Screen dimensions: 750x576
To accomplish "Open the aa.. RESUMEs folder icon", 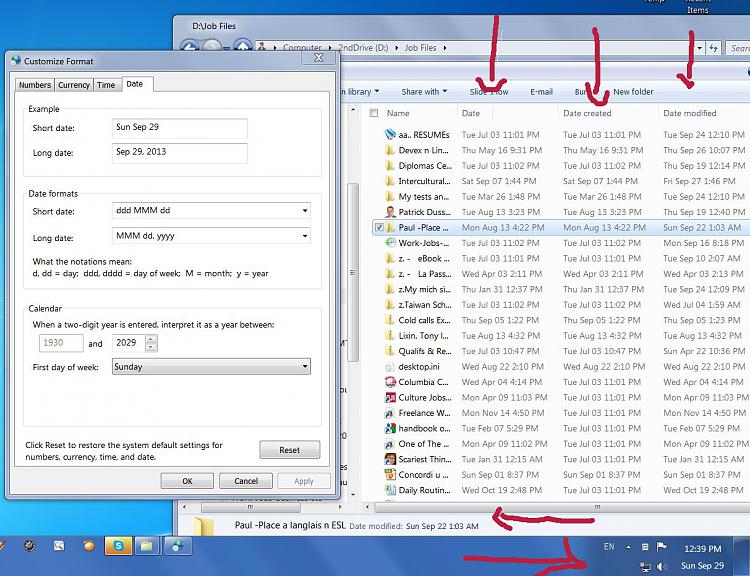I will [x=390, y=135].
